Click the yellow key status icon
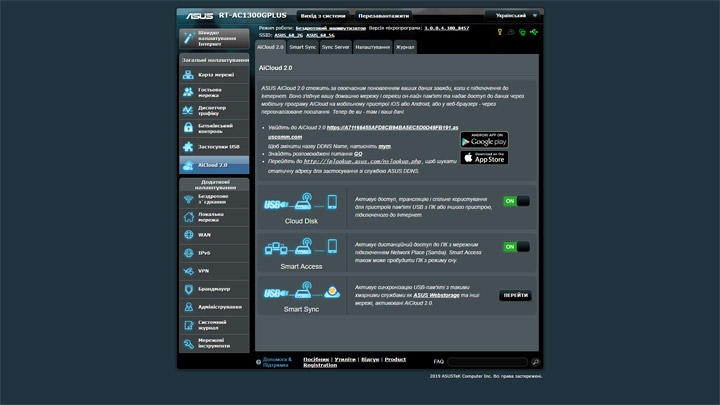The image size is (720, 405). click(500, 32)
